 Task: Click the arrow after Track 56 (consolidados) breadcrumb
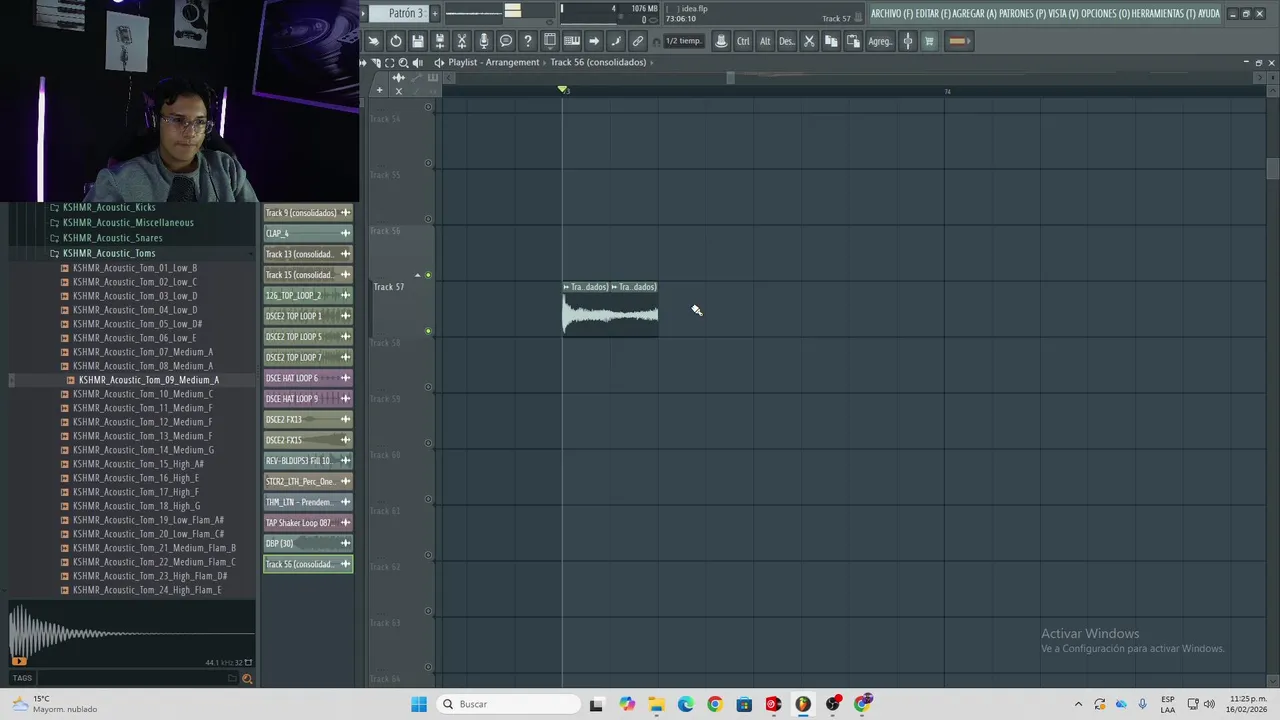coord(652,62)
